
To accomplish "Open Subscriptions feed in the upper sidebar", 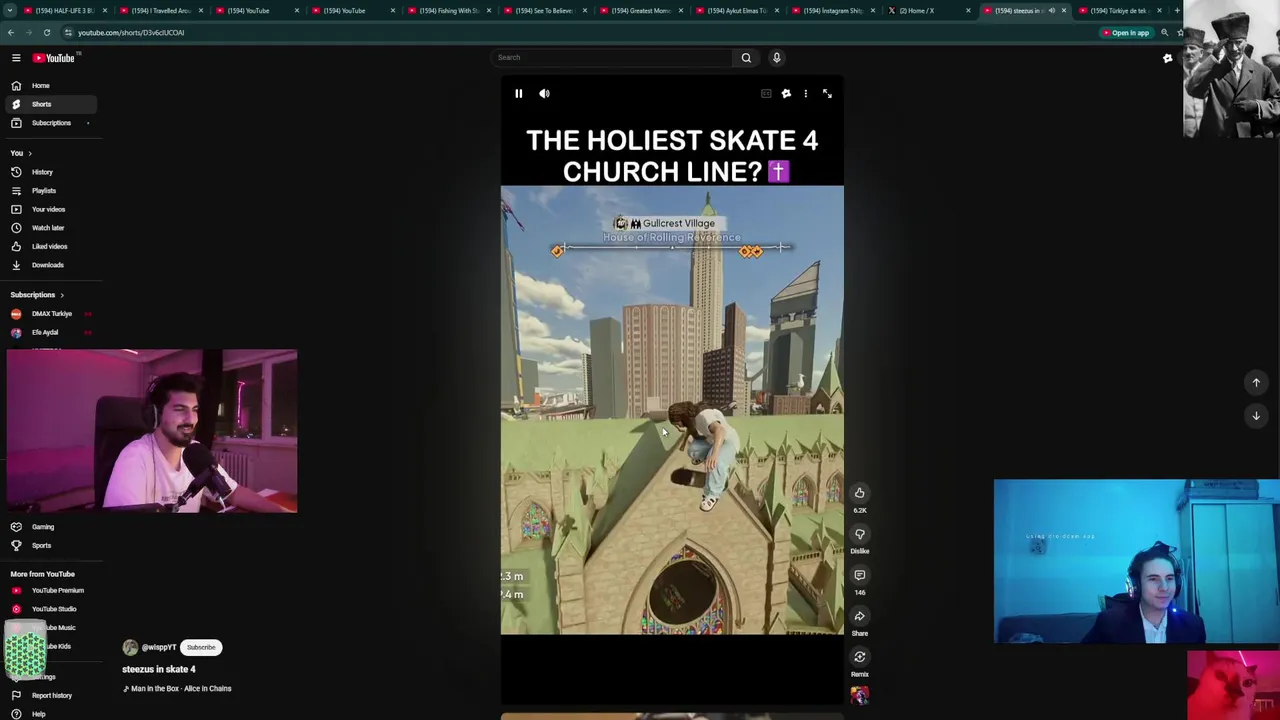I will pyautogui.click(x=50, y=123).
